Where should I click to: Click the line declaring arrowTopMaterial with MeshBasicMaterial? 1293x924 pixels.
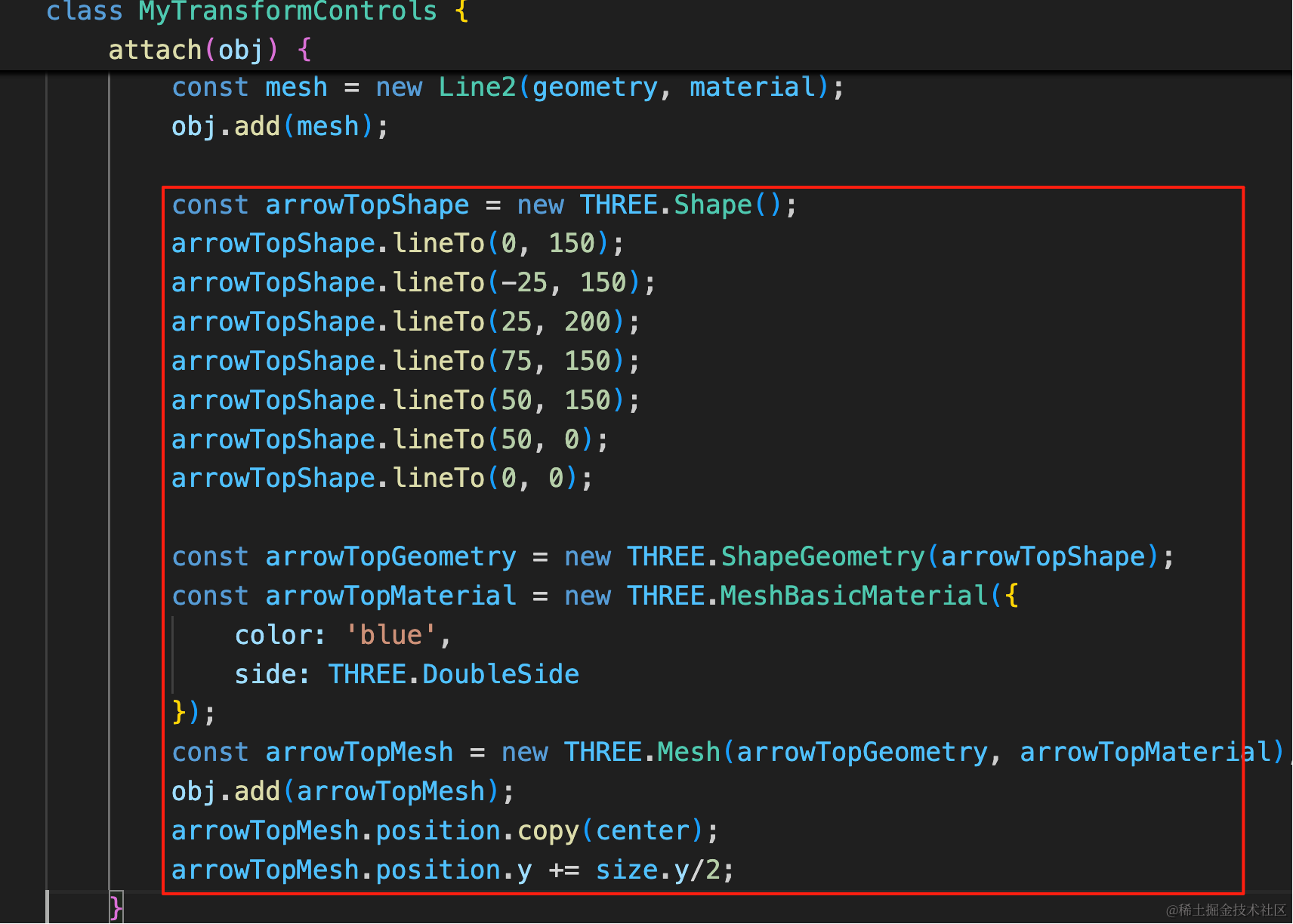point(595,596)
